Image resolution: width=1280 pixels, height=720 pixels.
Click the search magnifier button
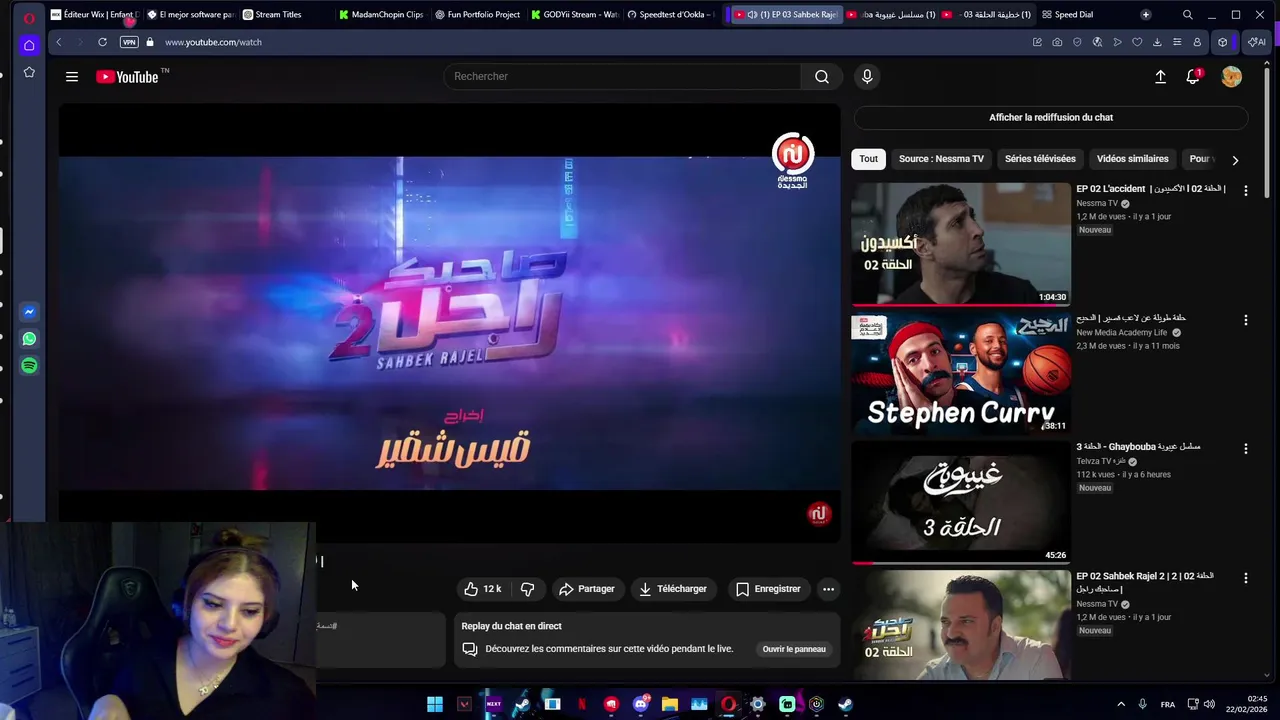click(822, 77)
